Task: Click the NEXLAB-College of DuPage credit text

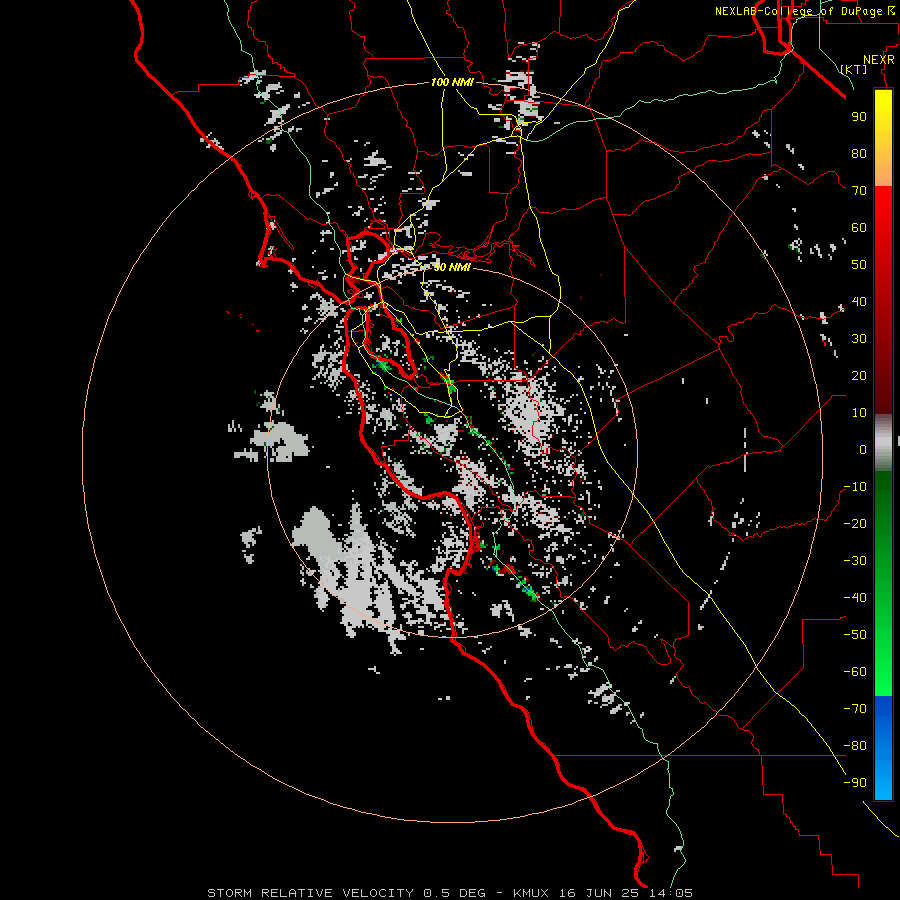Action: (x=798, y=11)
